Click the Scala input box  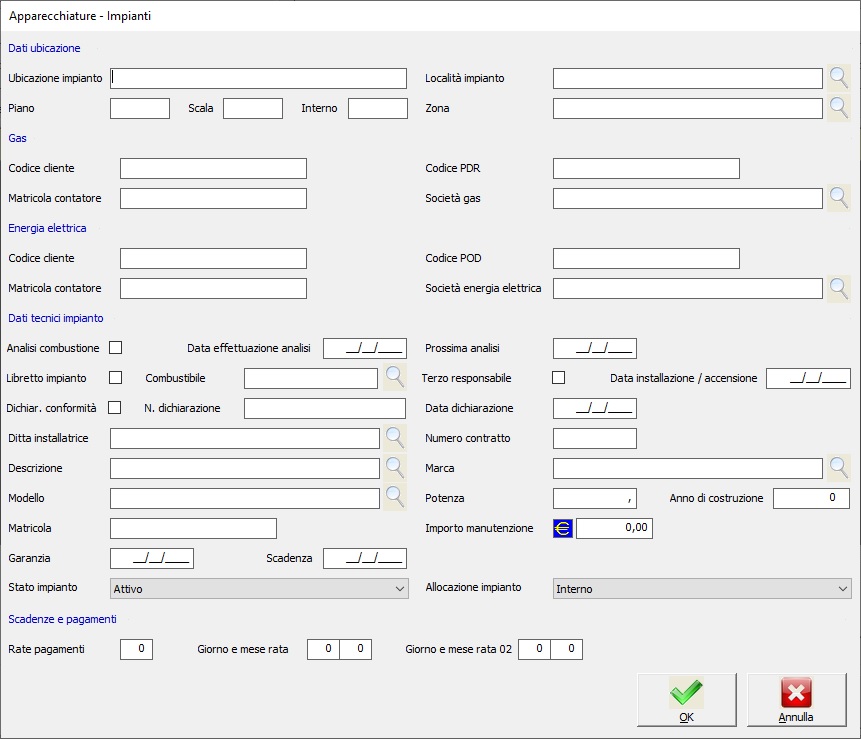click(x=253, y=108)
